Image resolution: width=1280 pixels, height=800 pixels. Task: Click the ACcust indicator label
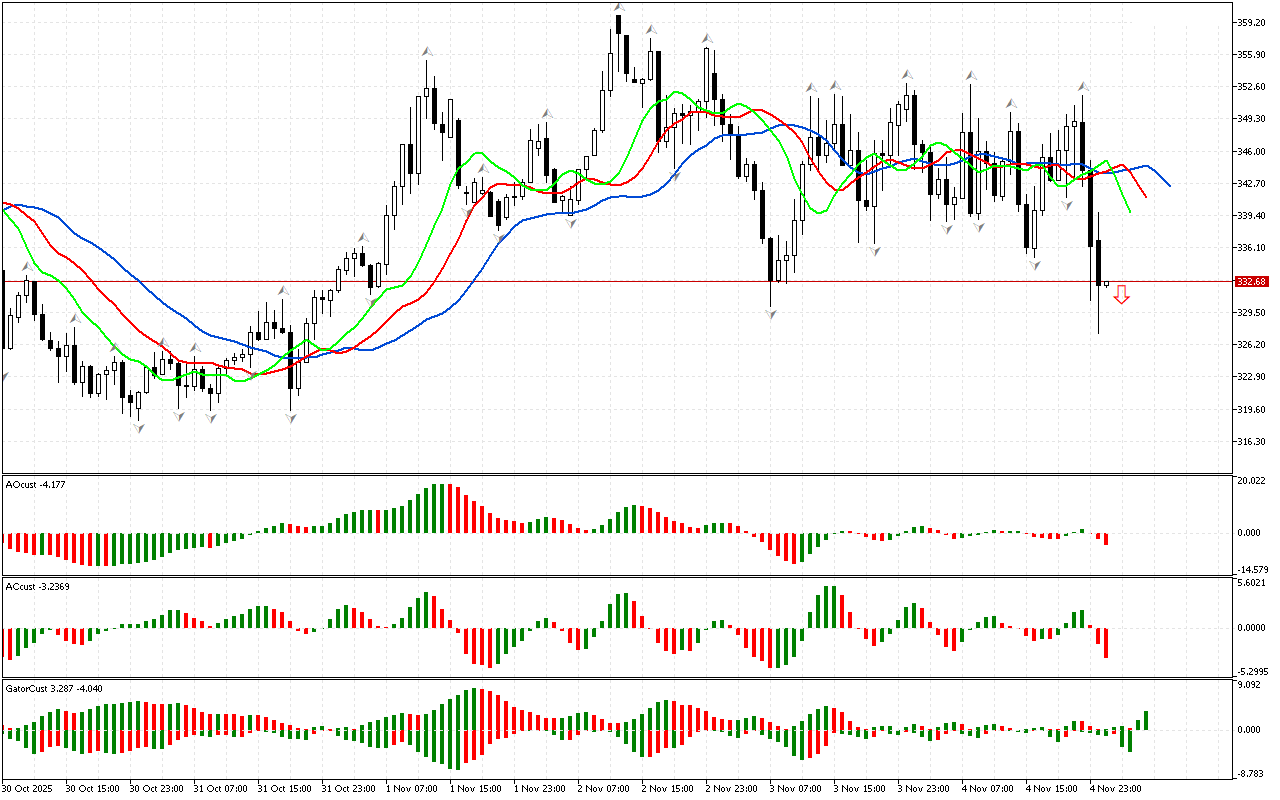tap(36, 586)
